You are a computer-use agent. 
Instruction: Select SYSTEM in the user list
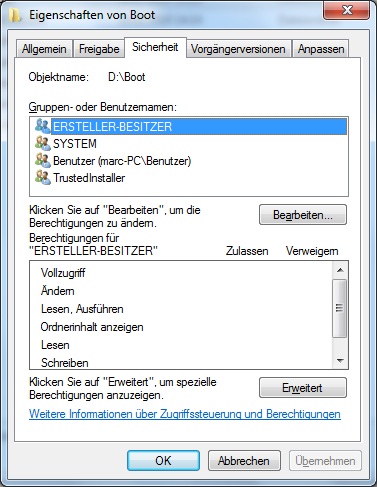coord(75,144)
